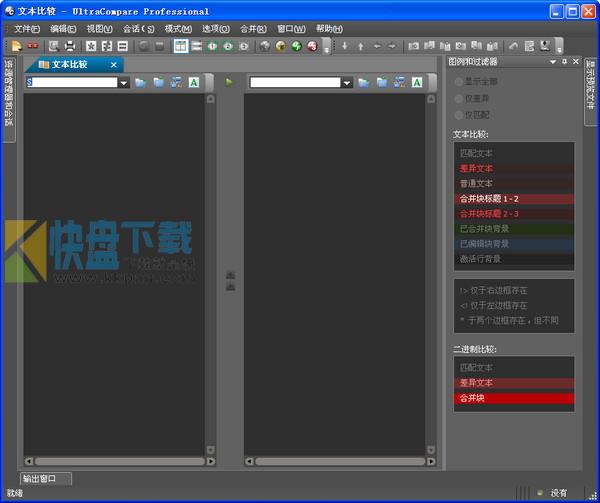Expand the left pane file path dropdown

tap(124, 83)
